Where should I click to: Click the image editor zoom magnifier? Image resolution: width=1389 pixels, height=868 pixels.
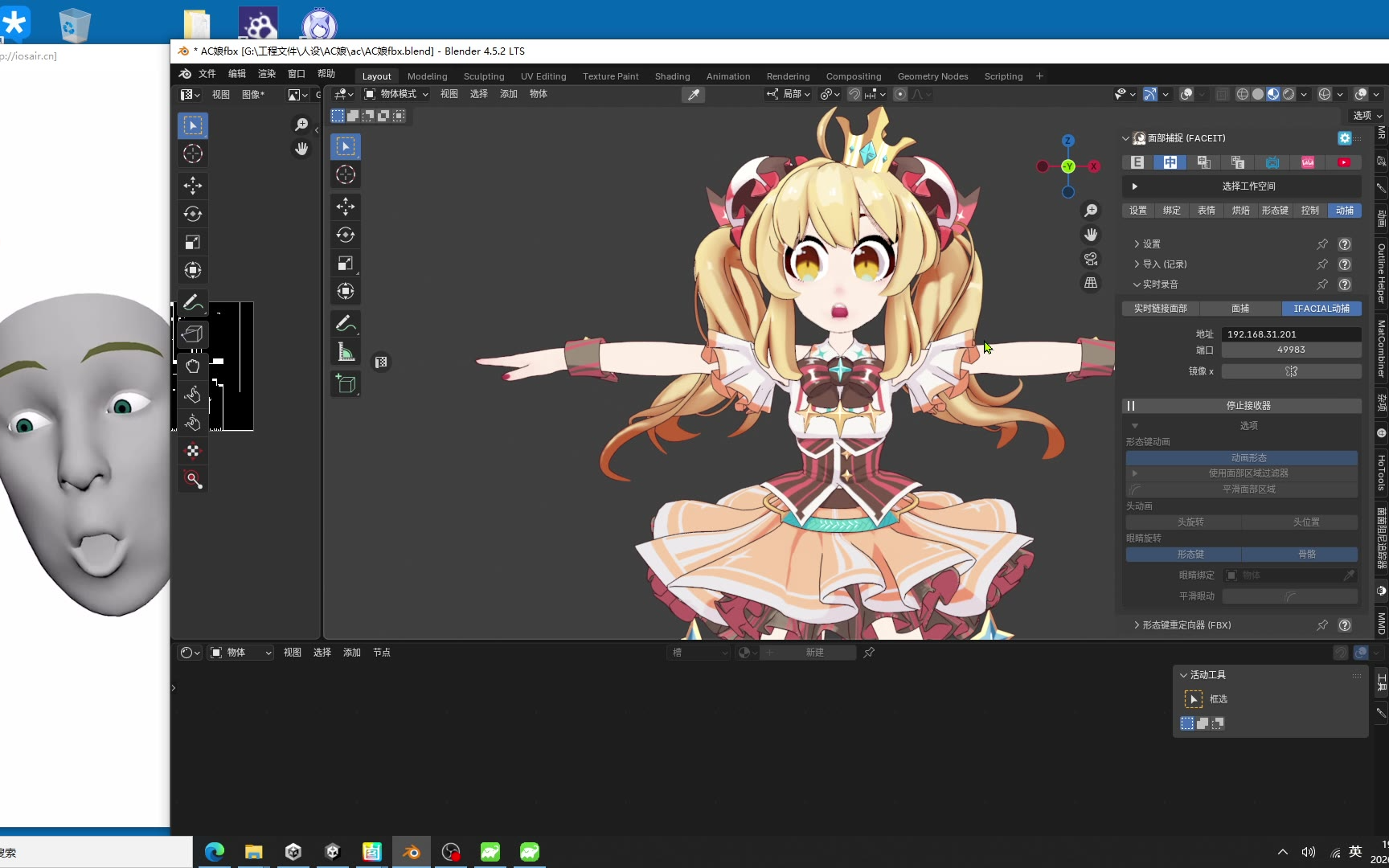301,125
